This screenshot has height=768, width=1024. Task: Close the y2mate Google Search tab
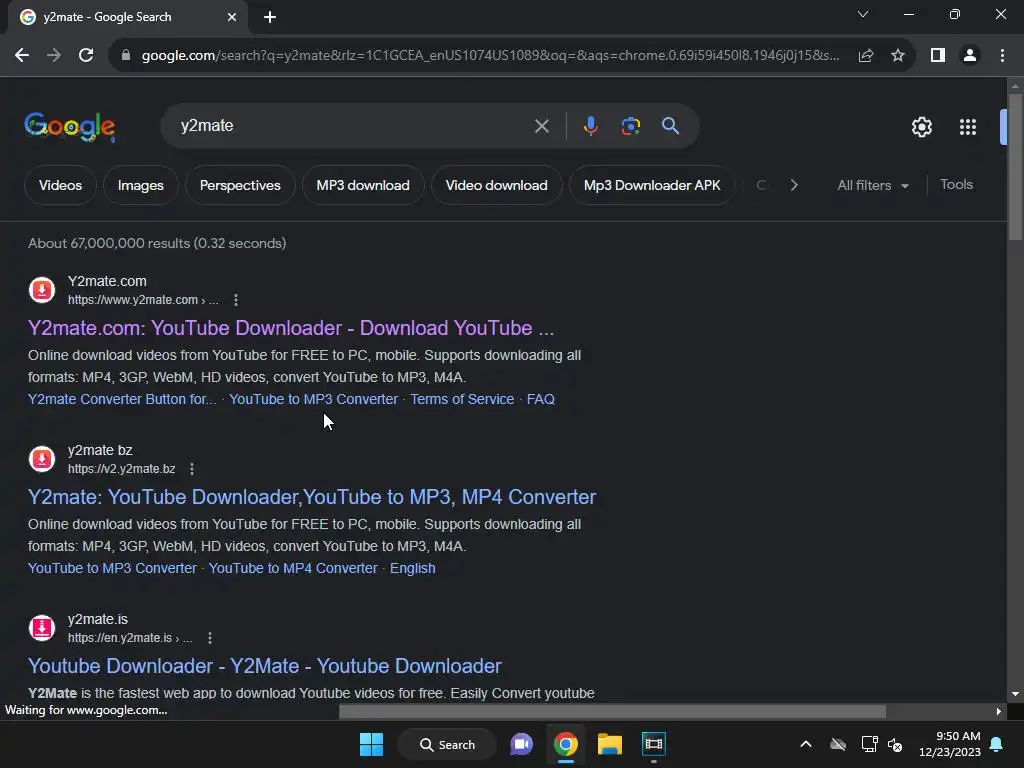pyautogui.click(x=232, y=17)
